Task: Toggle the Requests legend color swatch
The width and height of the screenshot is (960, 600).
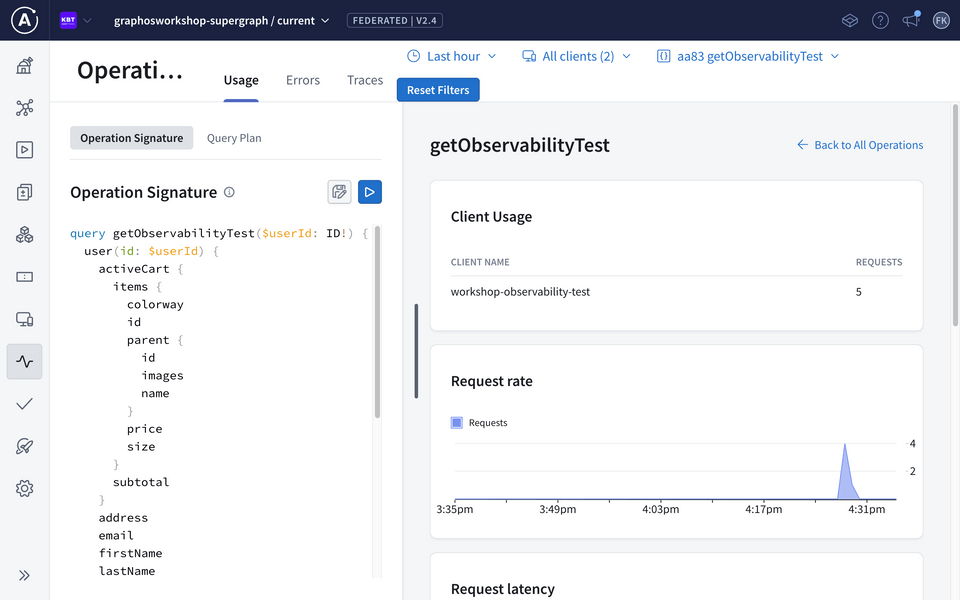Action: [x=457, y=422]
